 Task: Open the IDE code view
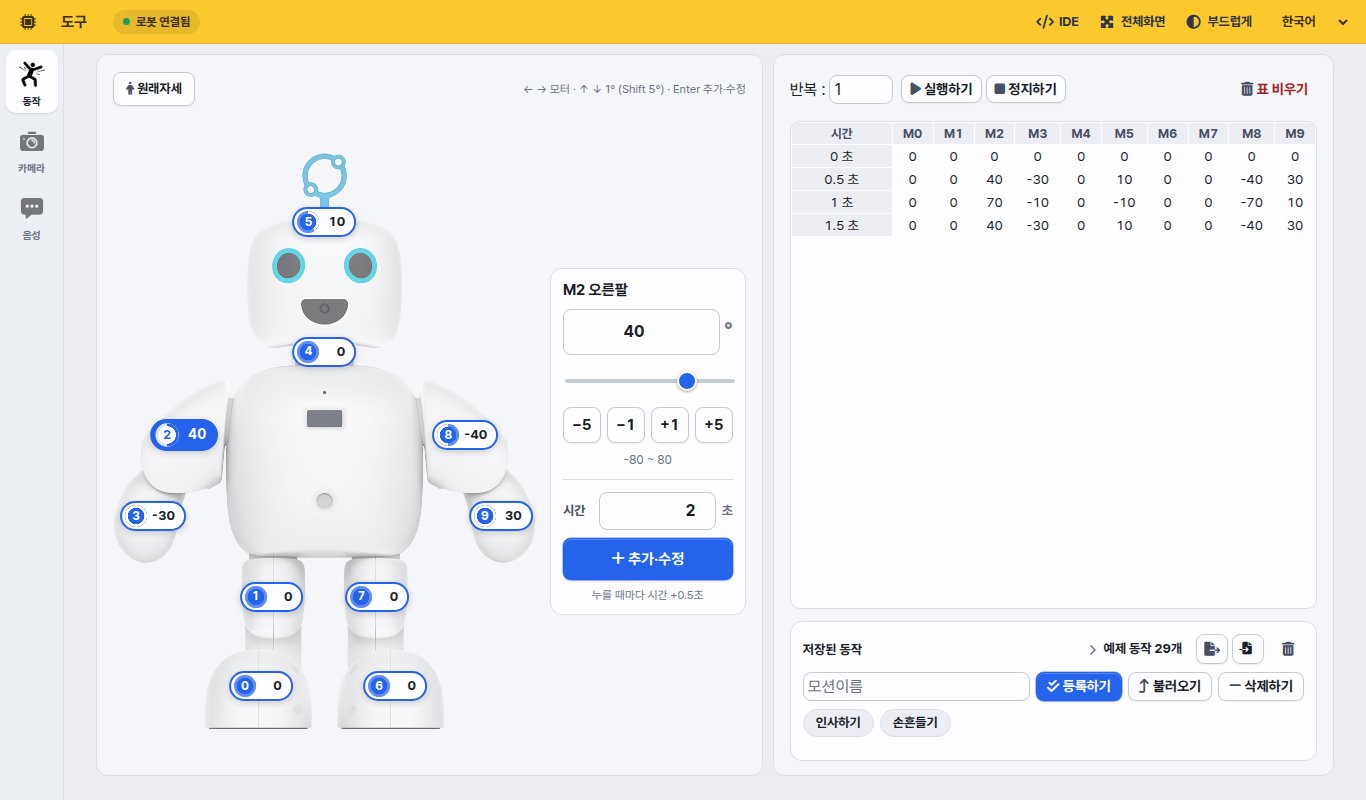pos(1057,21)
